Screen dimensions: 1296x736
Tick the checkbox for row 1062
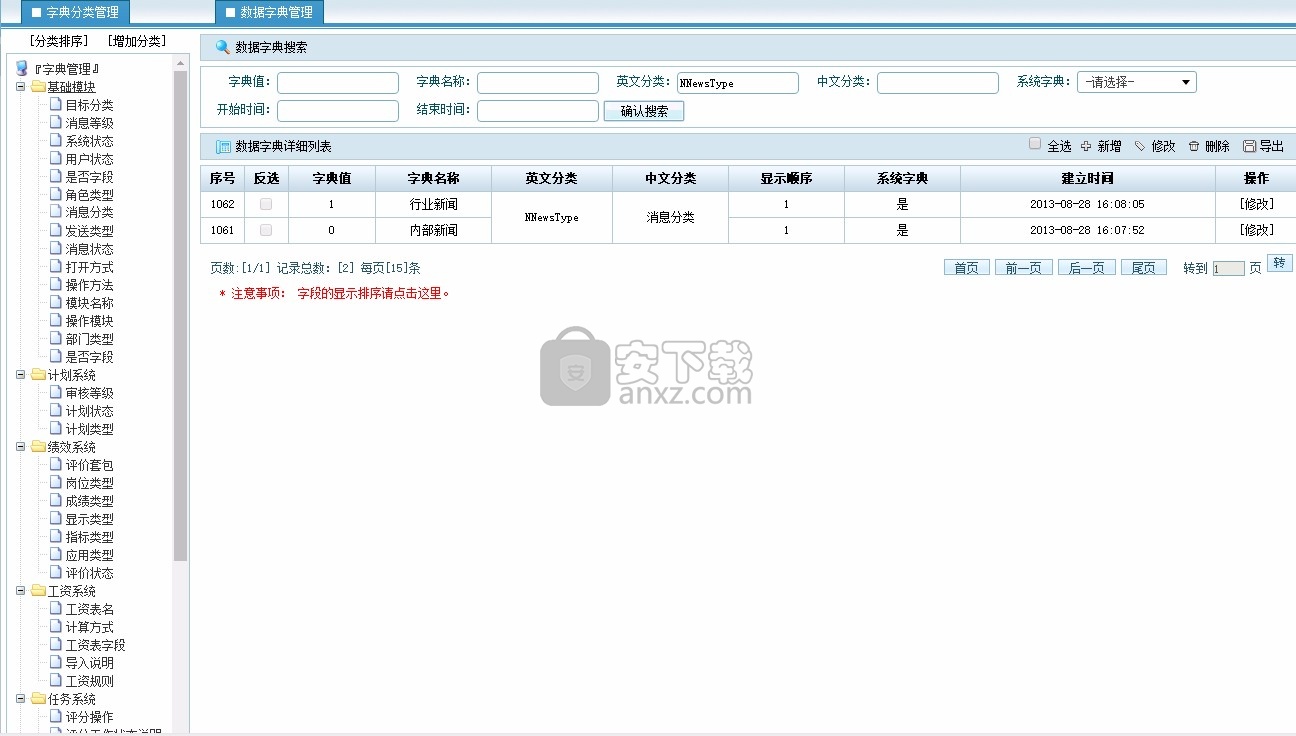[x=266, y=204]
